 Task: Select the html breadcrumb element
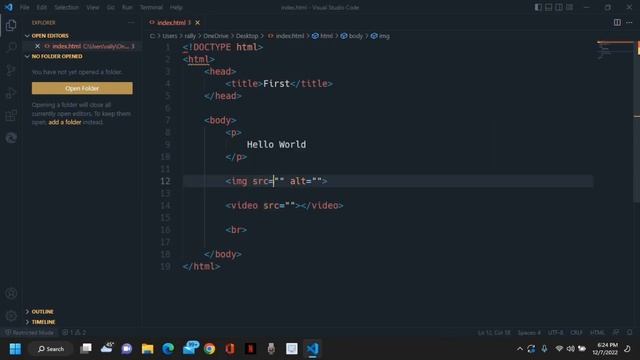[x=322, y=36]
